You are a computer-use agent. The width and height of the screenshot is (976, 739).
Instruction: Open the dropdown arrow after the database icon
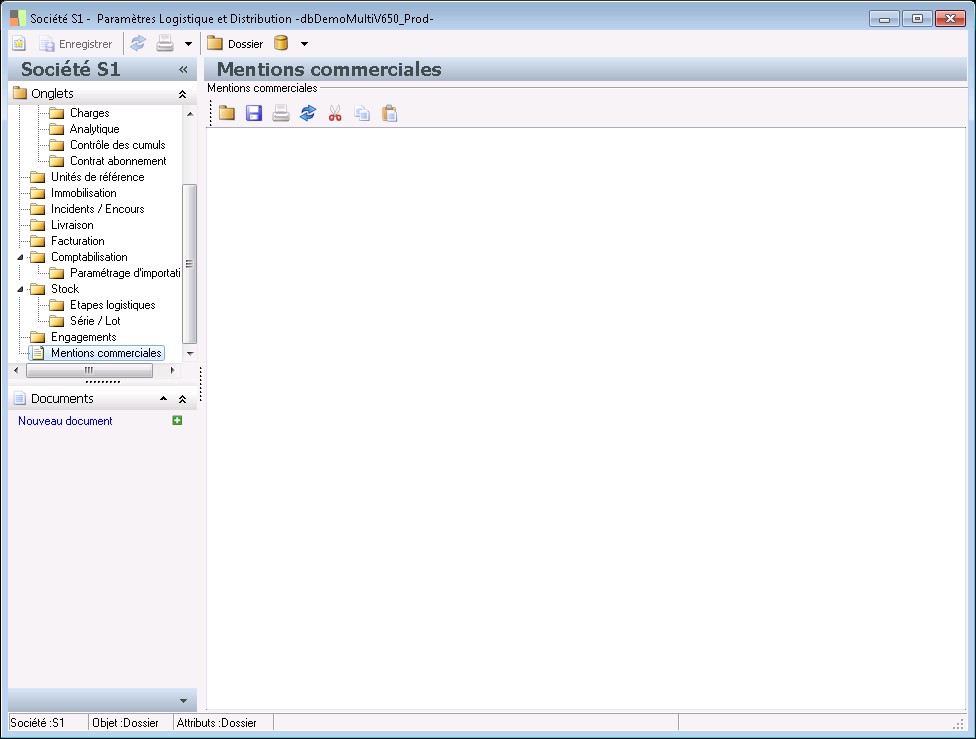[304, 44]
